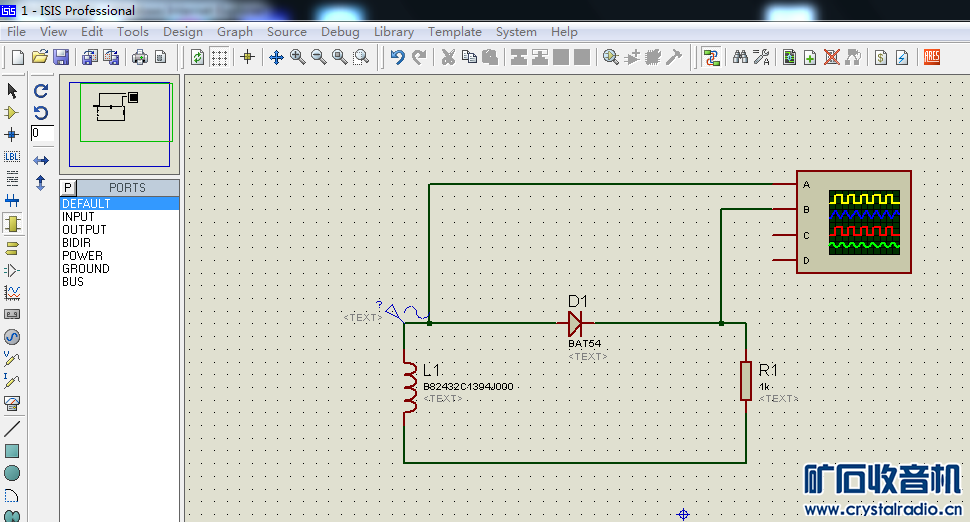Click the Search and Tag binoculars icon
Screen dimensions: 970x522
740,57
